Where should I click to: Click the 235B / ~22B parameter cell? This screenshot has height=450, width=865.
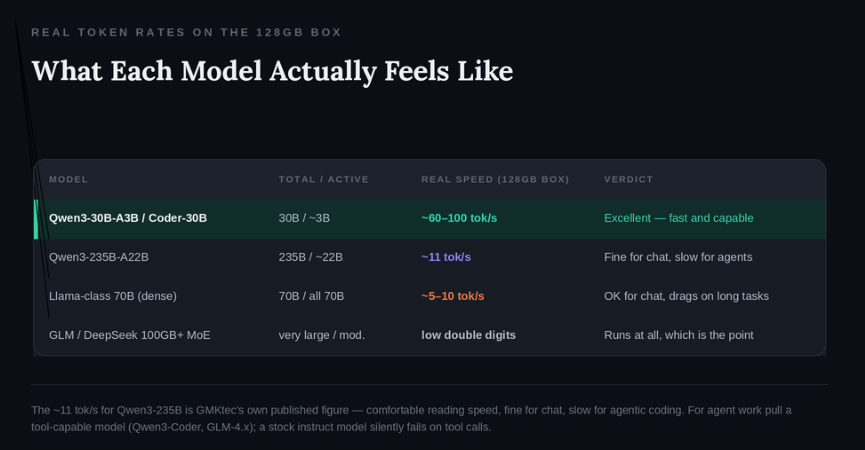311,257
